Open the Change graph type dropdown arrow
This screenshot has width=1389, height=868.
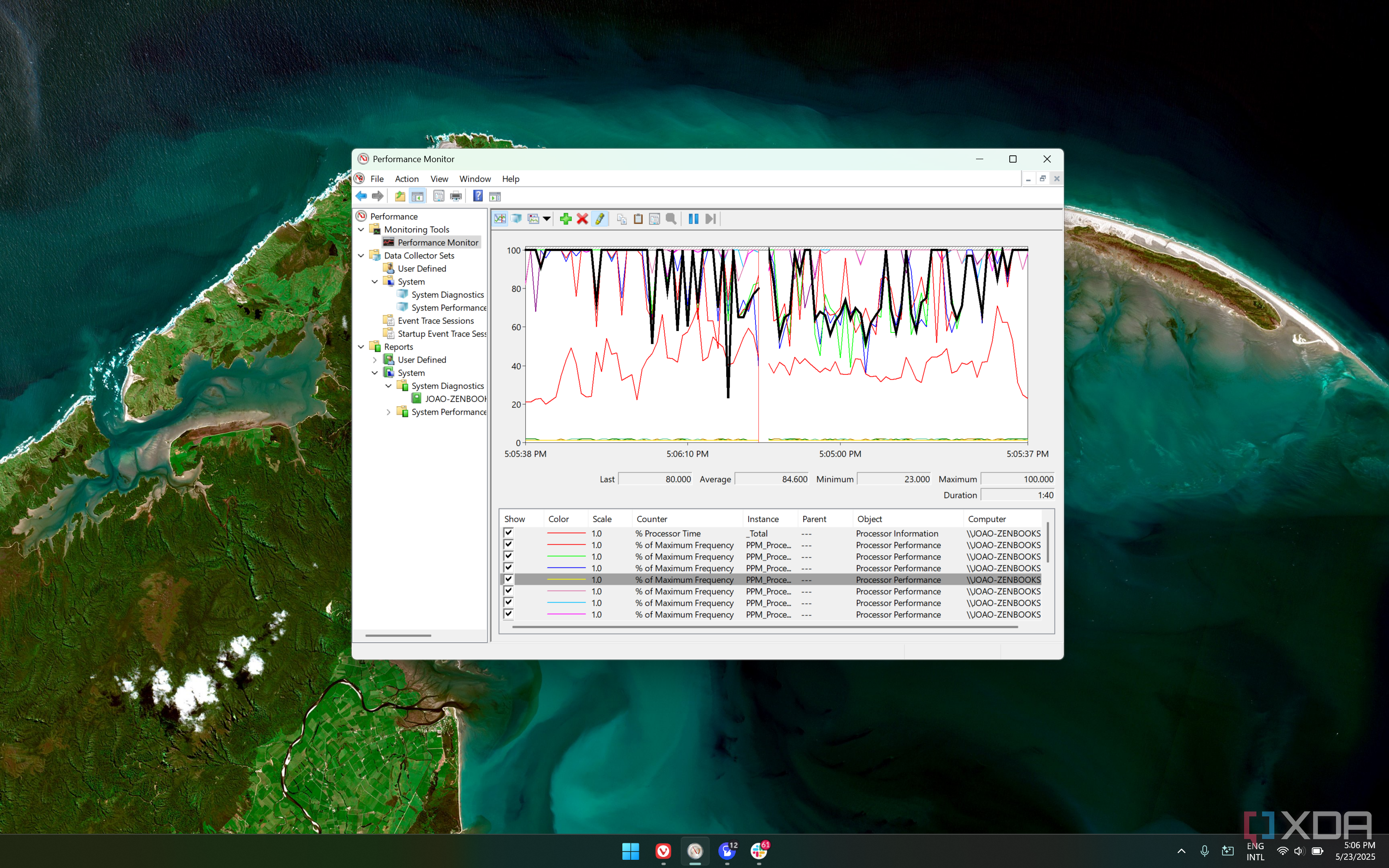click(x=547, y=219)
